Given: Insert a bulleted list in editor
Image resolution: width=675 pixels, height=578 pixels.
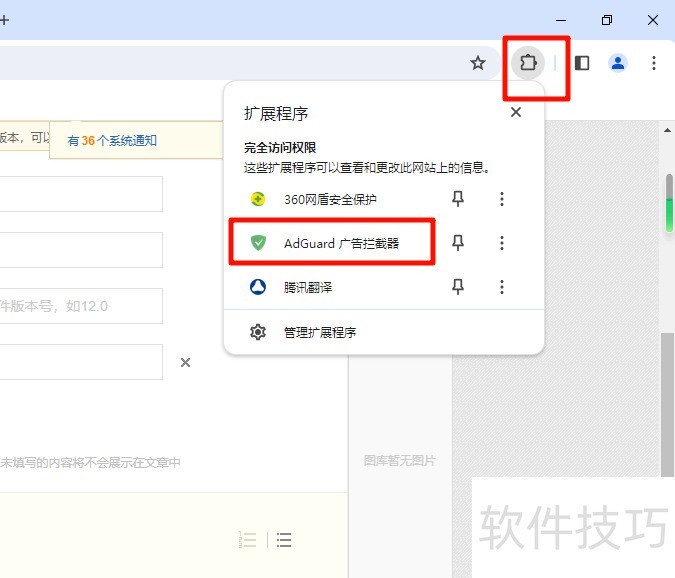Looking at the screenshot, I should [x=284, y=540].
